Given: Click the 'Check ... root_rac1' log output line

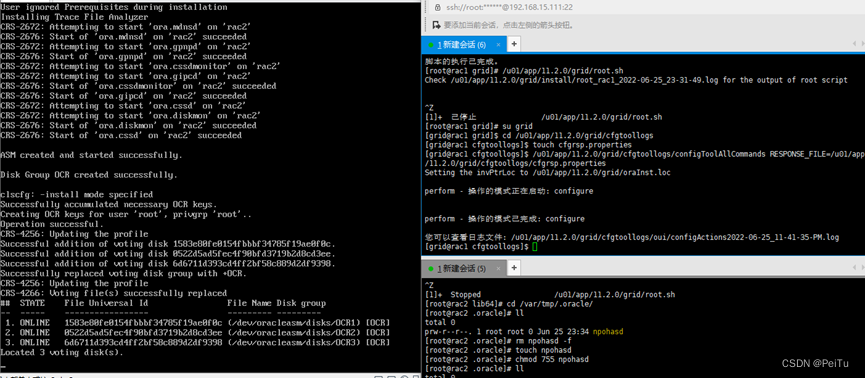Looking at the screenshot, I should [x=636, y=80].
